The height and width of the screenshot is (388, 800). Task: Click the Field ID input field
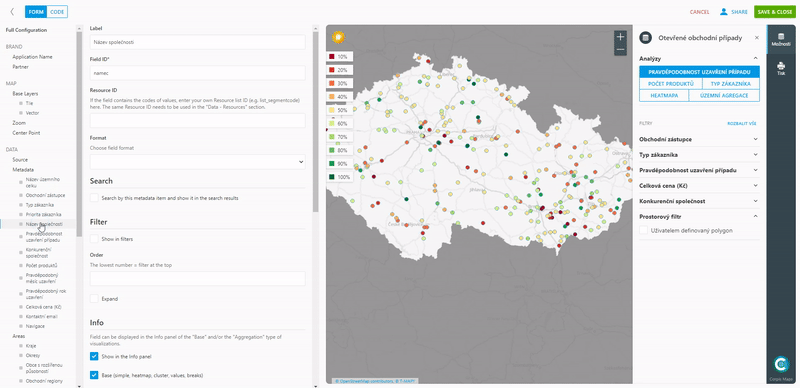click(197, 73)
